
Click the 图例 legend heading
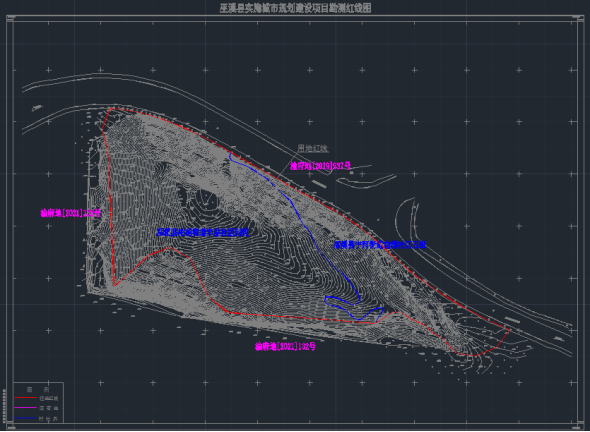click(x=38, y=389)
